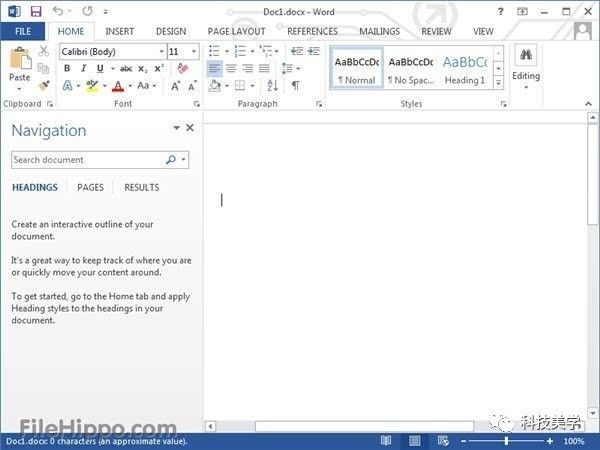Screen dimensions: 600x450
Task: Click the Numbering list icon
Action: click(240, 51)
